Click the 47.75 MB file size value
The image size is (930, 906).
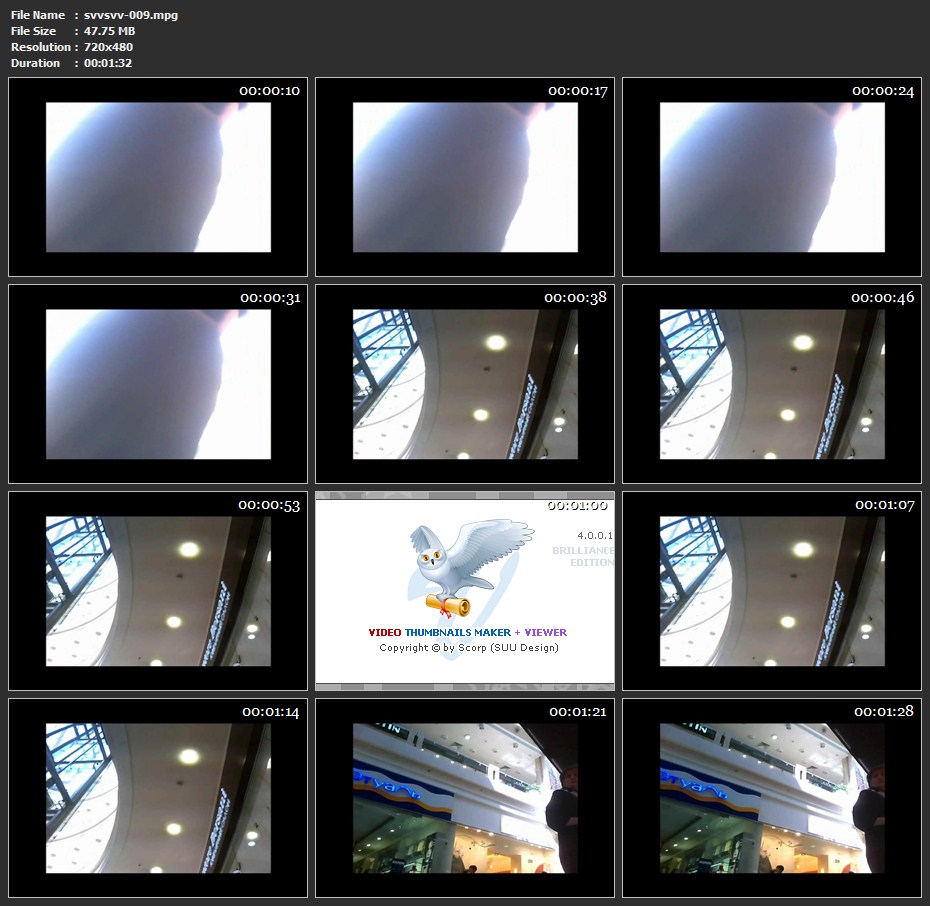pos(109,31)
